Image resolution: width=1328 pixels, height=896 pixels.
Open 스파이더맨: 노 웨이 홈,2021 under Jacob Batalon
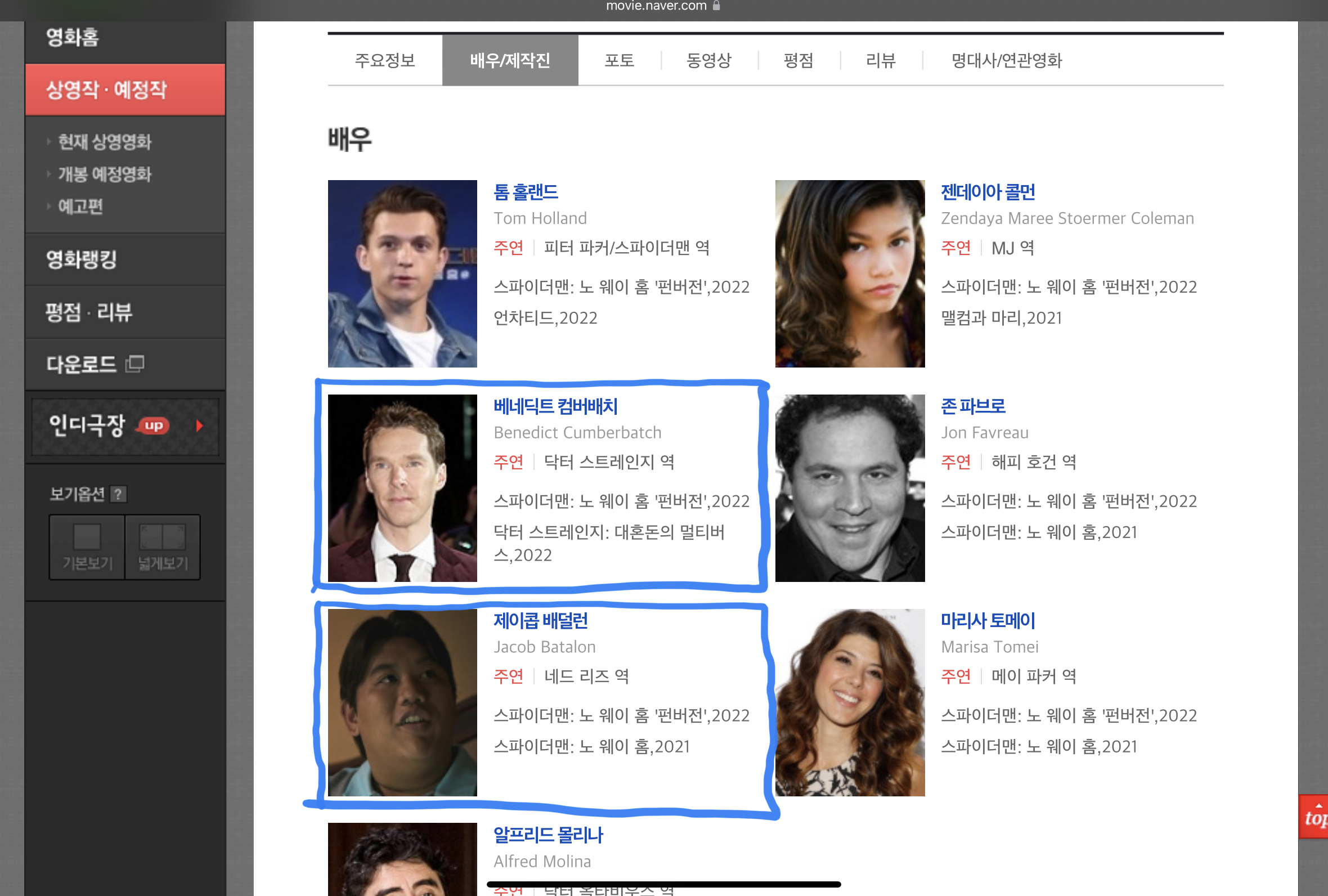pos(591,746)
